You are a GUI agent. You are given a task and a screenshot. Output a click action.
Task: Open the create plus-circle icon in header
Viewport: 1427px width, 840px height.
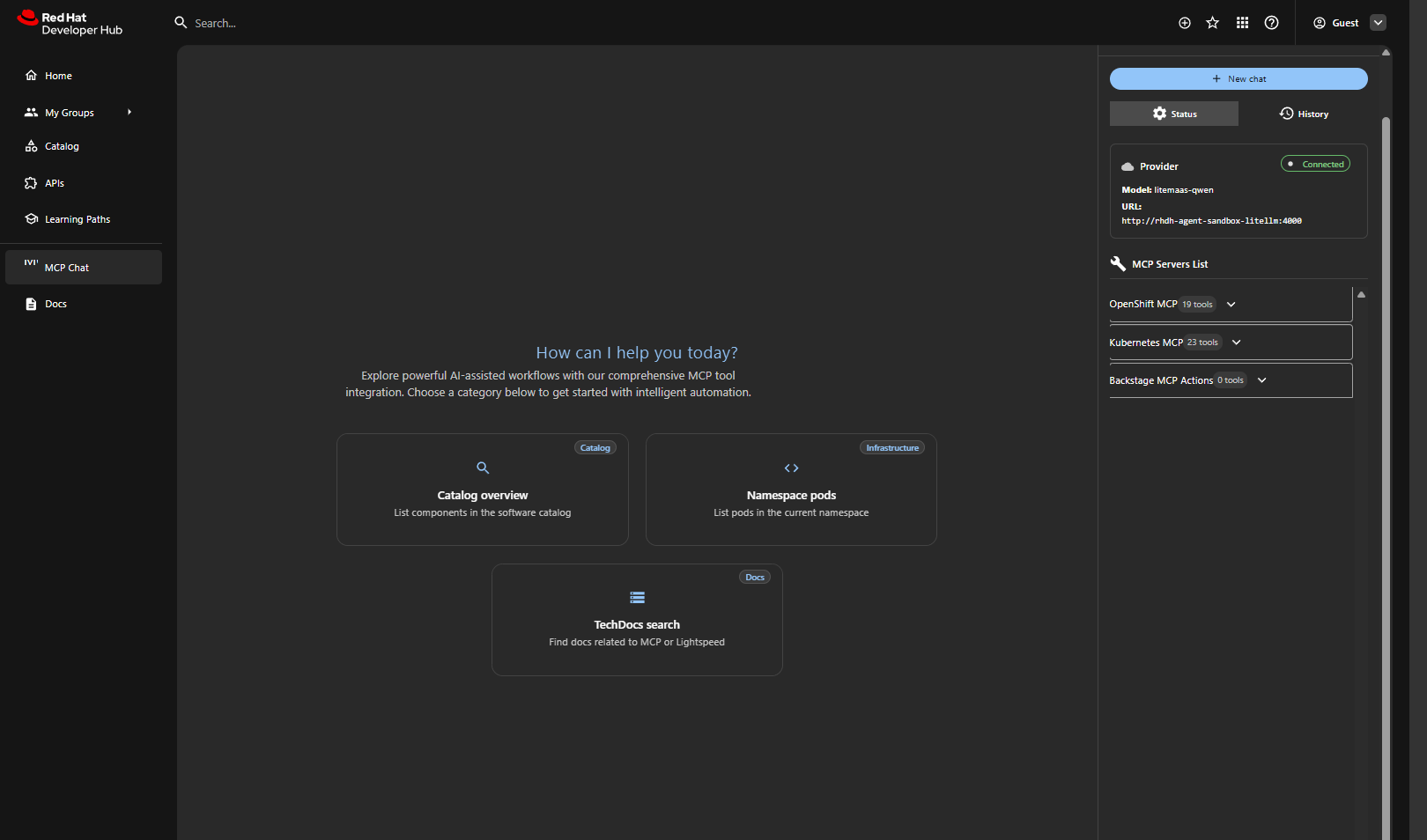[1185, 23]
